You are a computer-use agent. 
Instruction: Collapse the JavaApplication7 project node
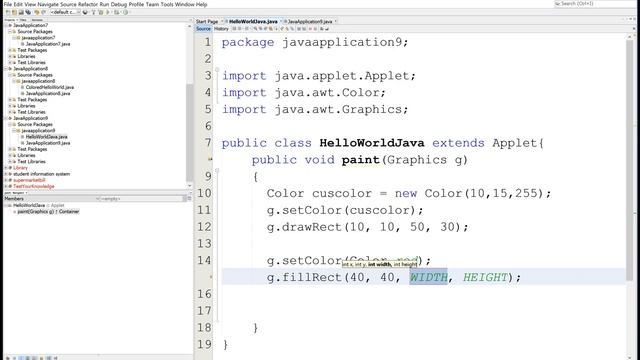tap(6, 25)
